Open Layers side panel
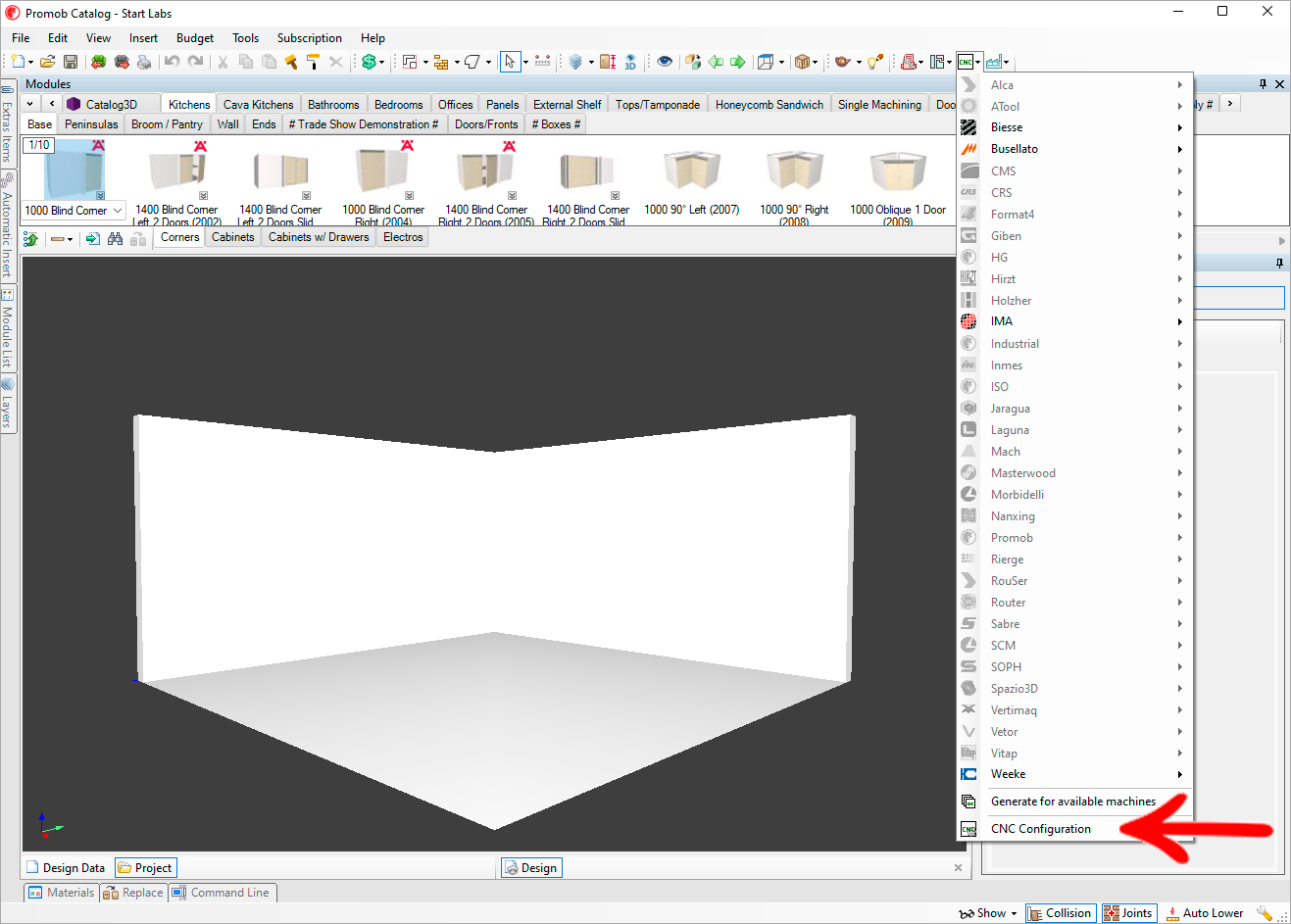 (x=7, y=403)
